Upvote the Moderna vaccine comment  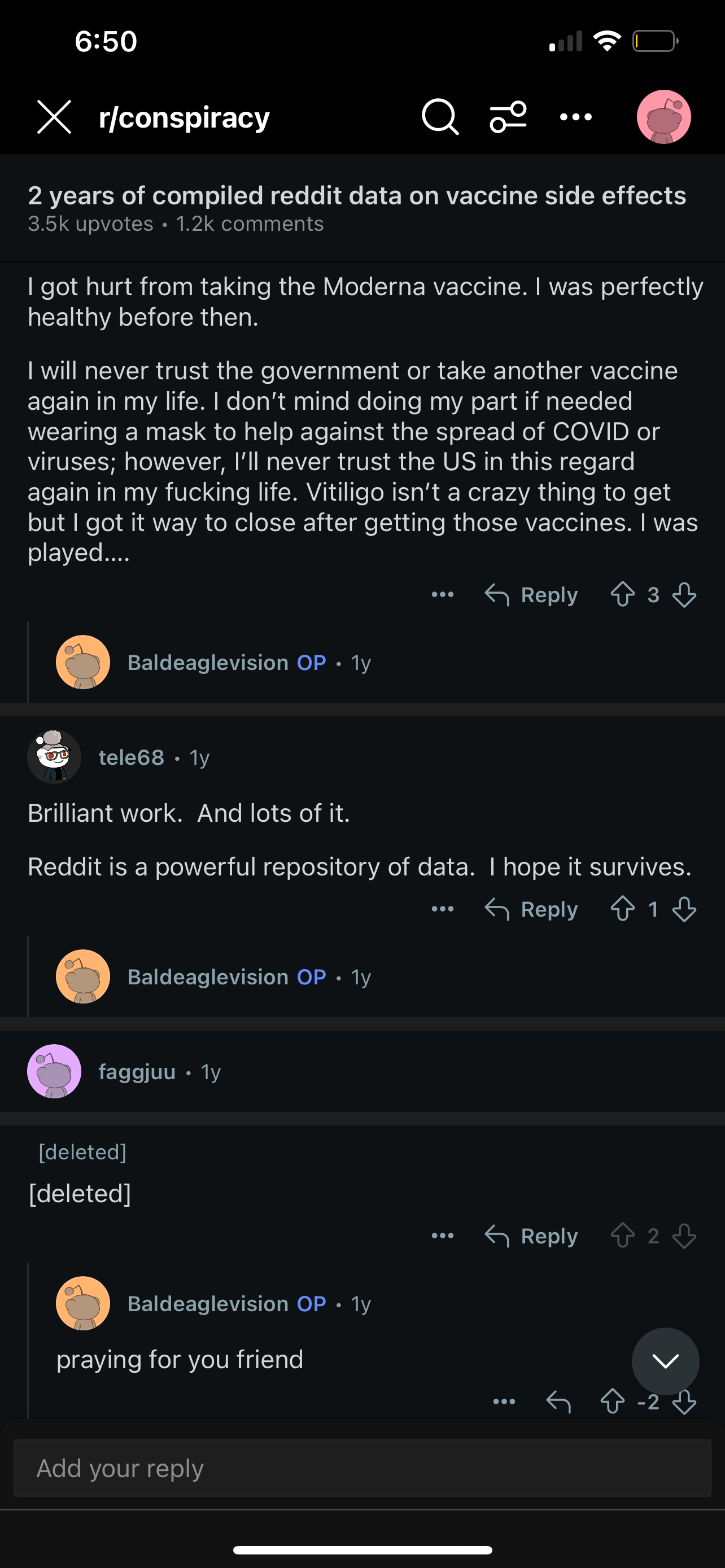pyautogui.click(x=622, y=595)
